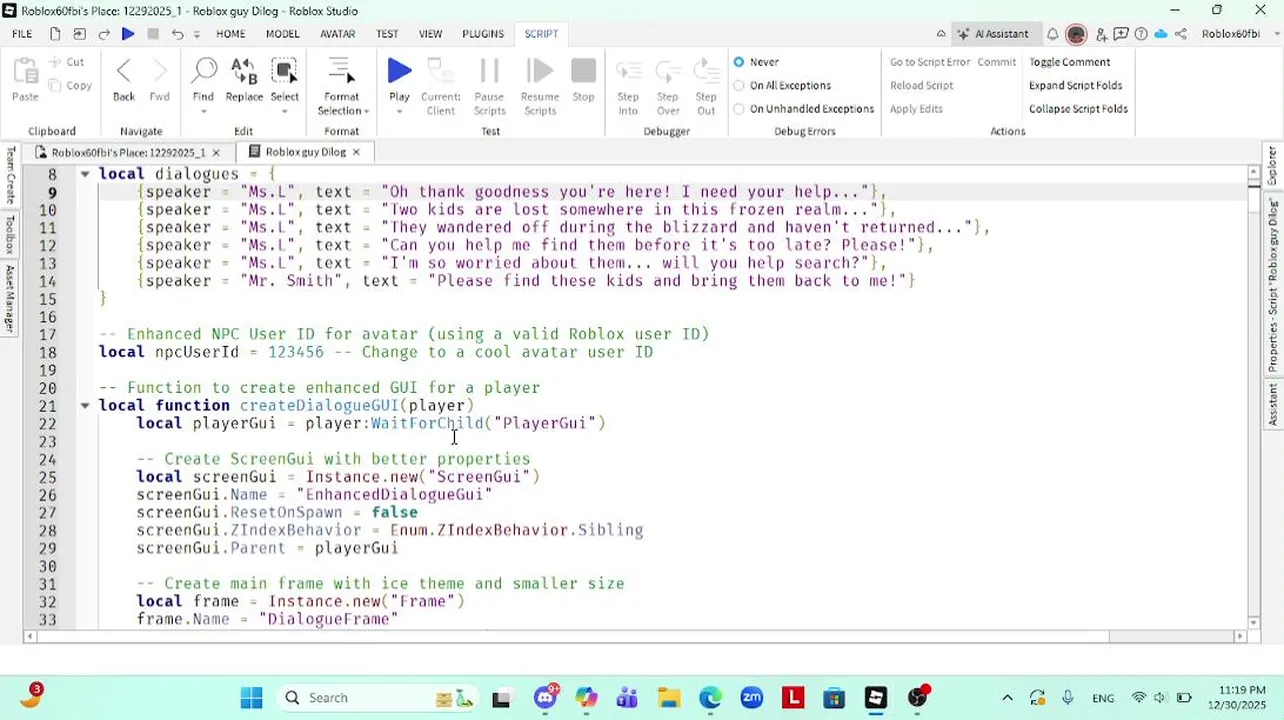Collapse createDialogueGUI function fold on line 21
Image resolution: width=1284 pixels, height=720 pixels.
(85, 405)
